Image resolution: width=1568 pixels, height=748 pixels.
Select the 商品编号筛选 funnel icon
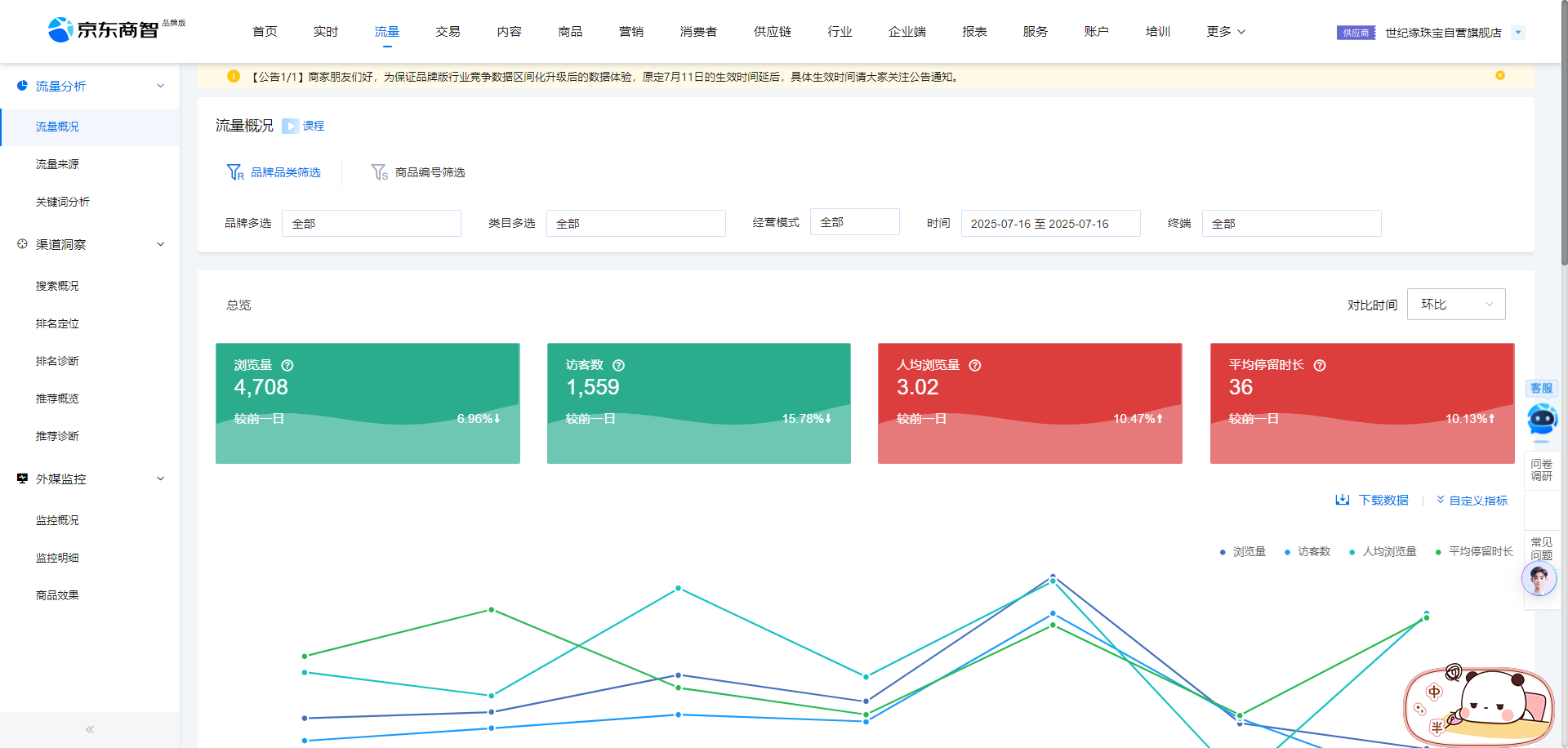click(x=379, y=172)
